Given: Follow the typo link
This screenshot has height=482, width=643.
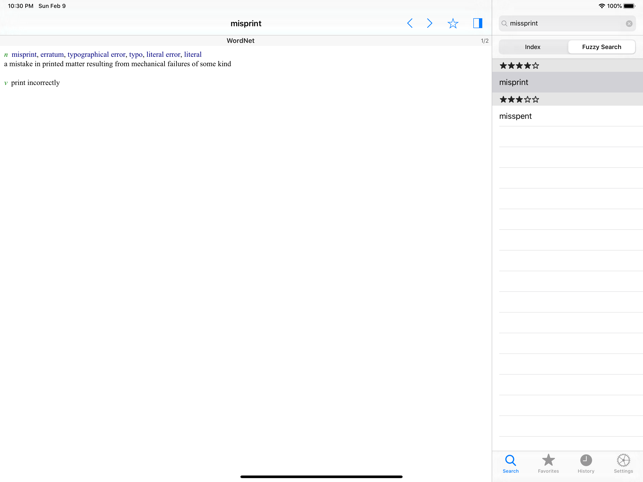Looking at the screenshot, I should pos(136,55).
